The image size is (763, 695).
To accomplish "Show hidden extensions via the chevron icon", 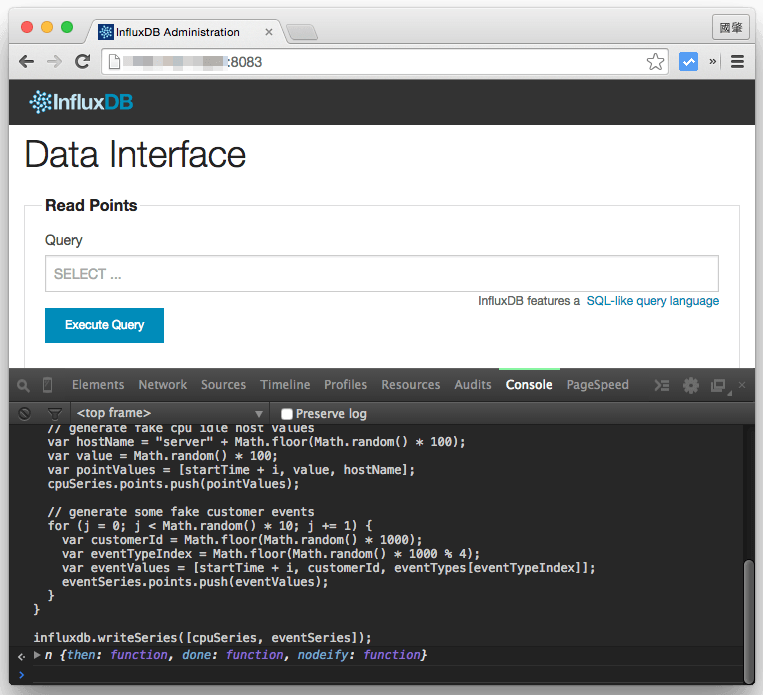I will tap(712, 61).
